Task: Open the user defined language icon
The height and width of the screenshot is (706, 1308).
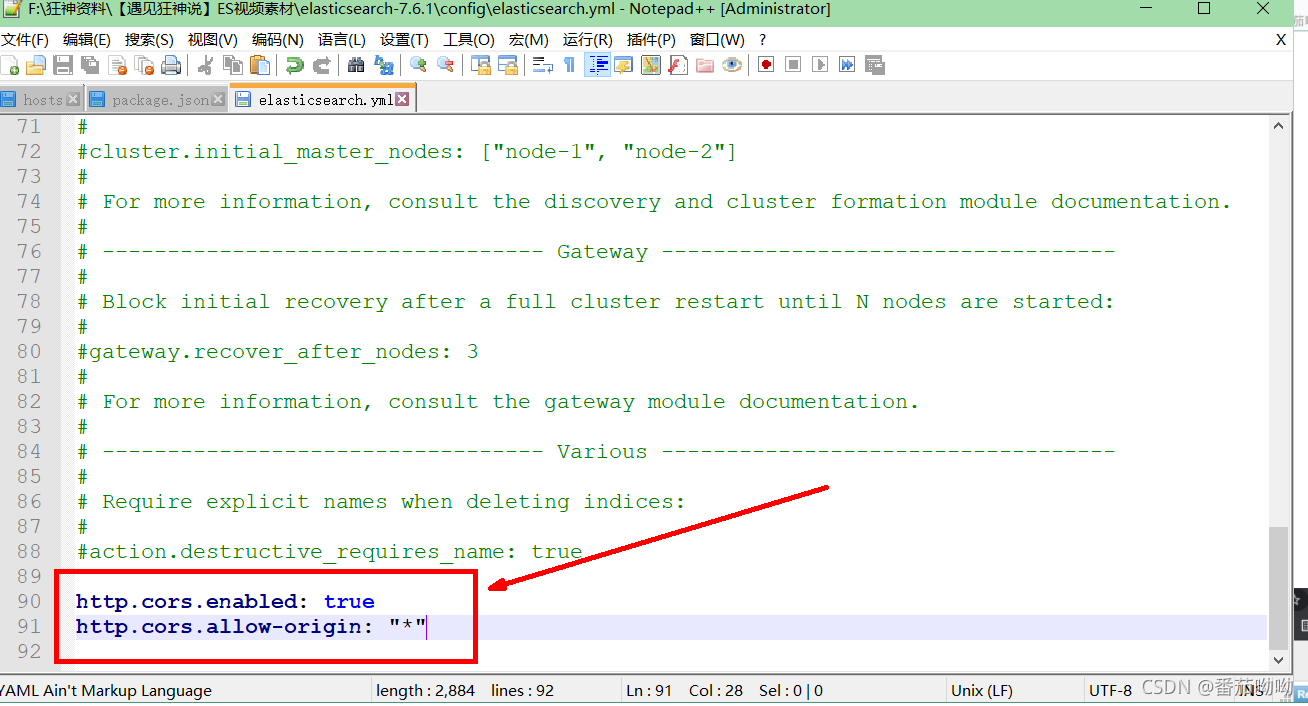Action: 624,66
